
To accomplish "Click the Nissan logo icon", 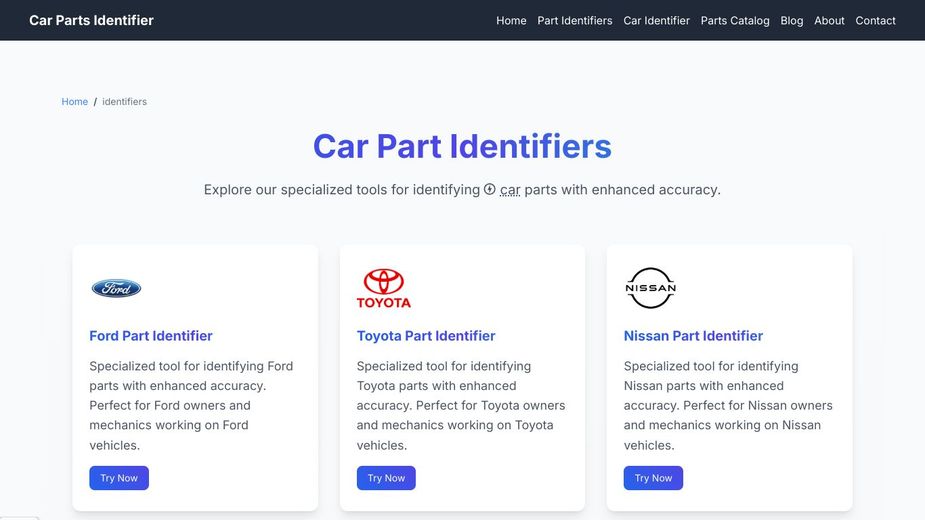I will (x=650, y=288).
